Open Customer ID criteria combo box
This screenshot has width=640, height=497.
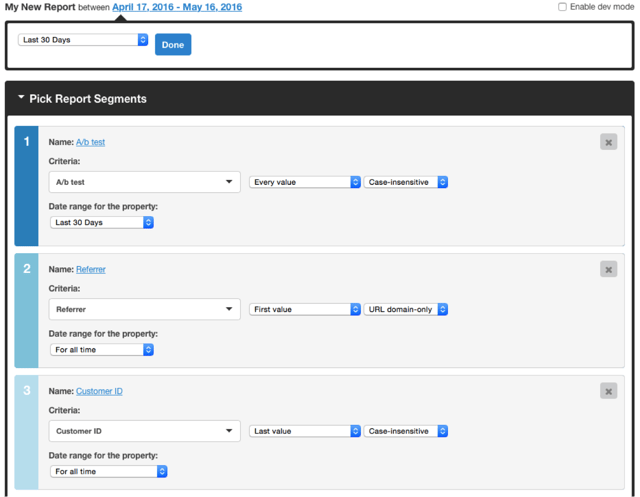pyautogui.click(x=144, y=431)
